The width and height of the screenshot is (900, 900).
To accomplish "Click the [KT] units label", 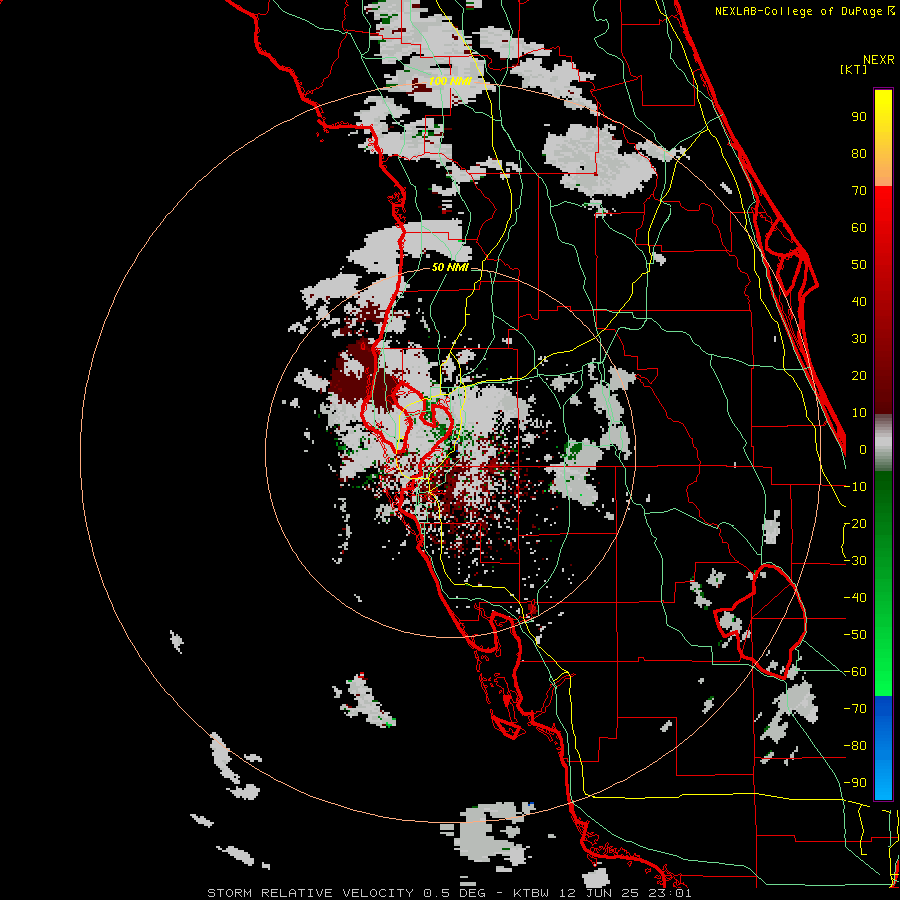I will coord(853,69).
